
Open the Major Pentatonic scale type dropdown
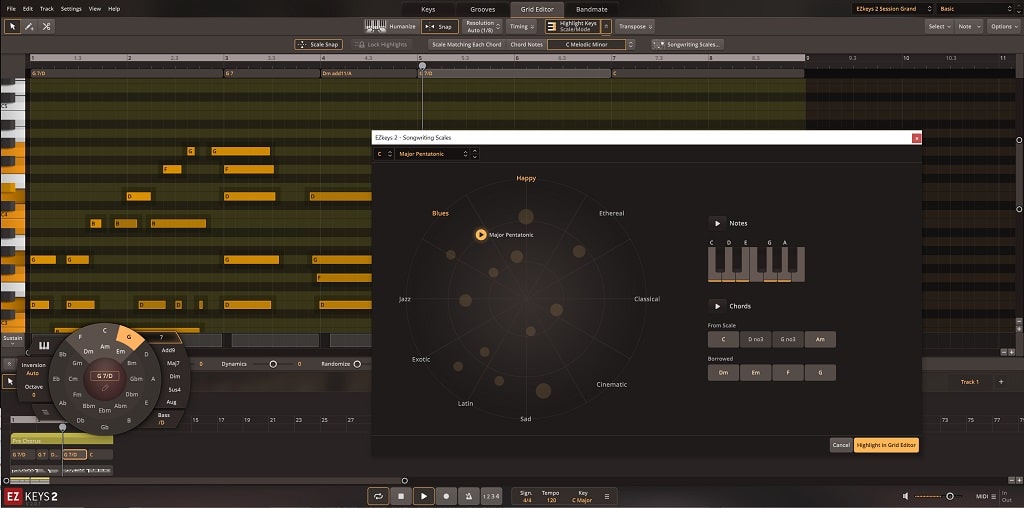click(432, 154)
